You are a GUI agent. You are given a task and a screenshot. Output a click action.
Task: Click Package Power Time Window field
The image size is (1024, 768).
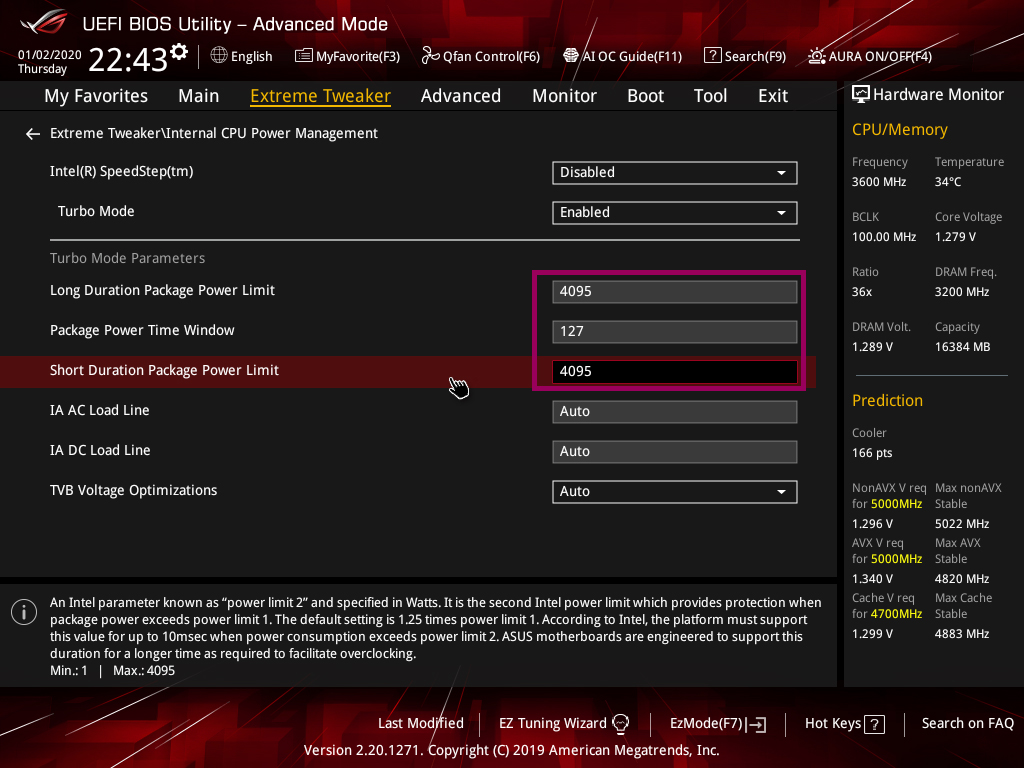point(675,332)
